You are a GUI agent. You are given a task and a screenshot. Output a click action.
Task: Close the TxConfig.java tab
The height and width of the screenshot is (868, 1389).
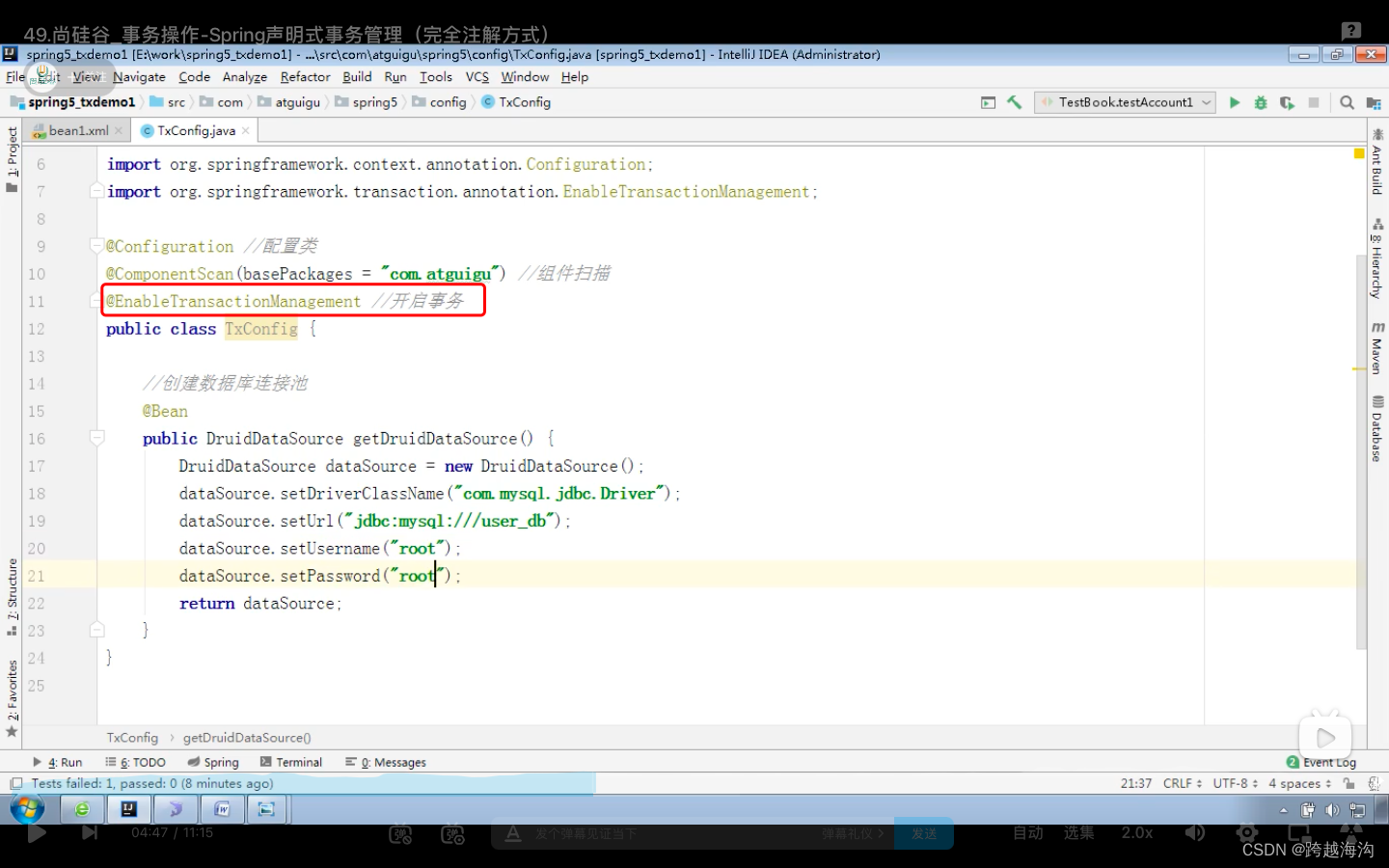pyautogui.click(x=246, y=130)
